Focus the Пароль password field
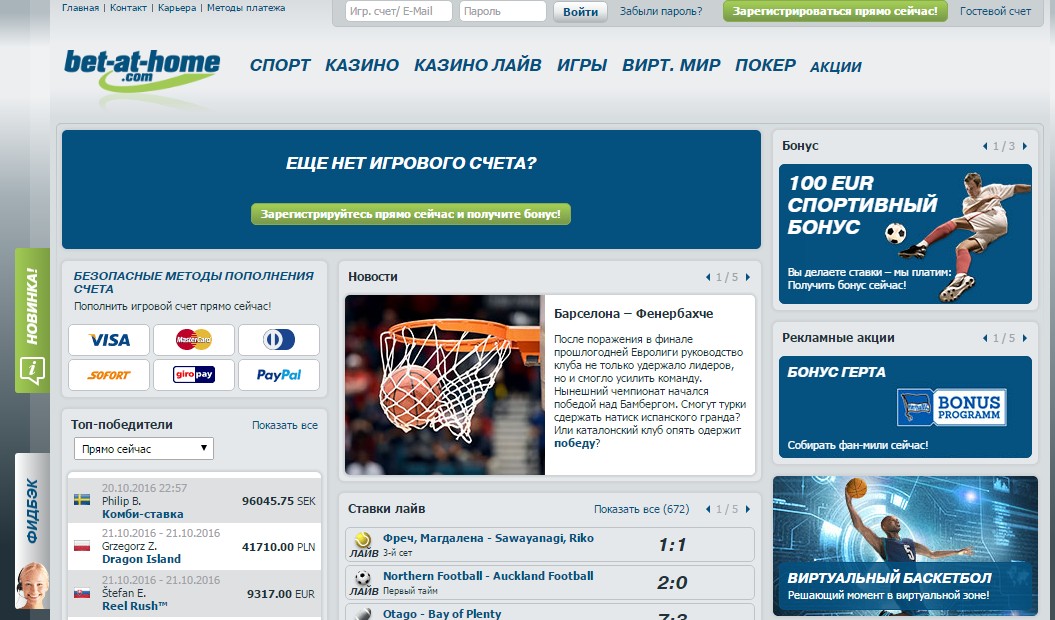 (x=503, y=11)
